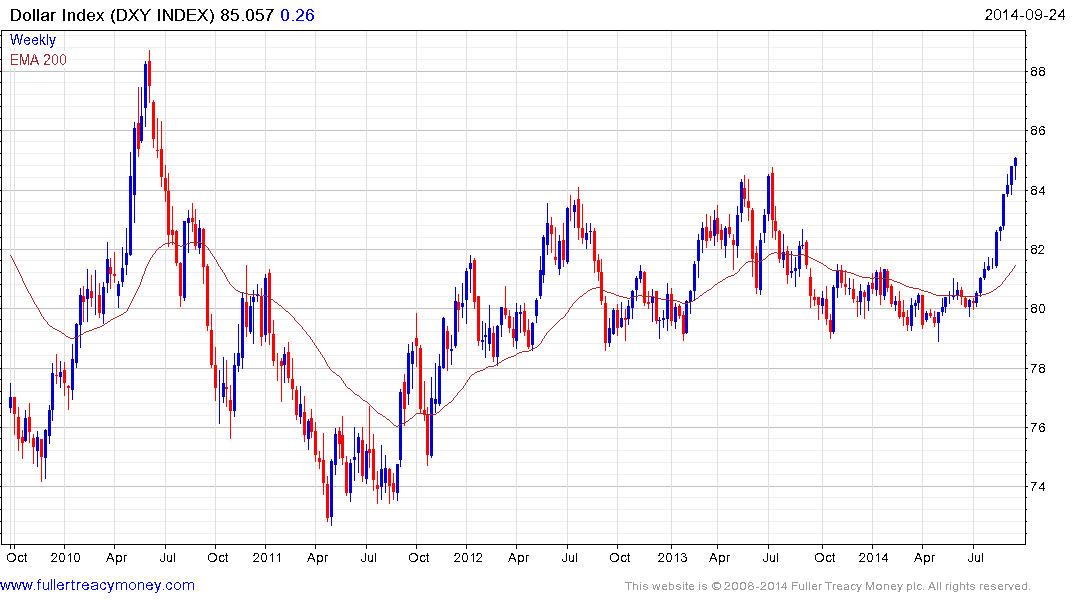Click the copyright notice for Fuller Treacy Money
This screenshot has width=1075, height=600.
(x=827, y=586)
